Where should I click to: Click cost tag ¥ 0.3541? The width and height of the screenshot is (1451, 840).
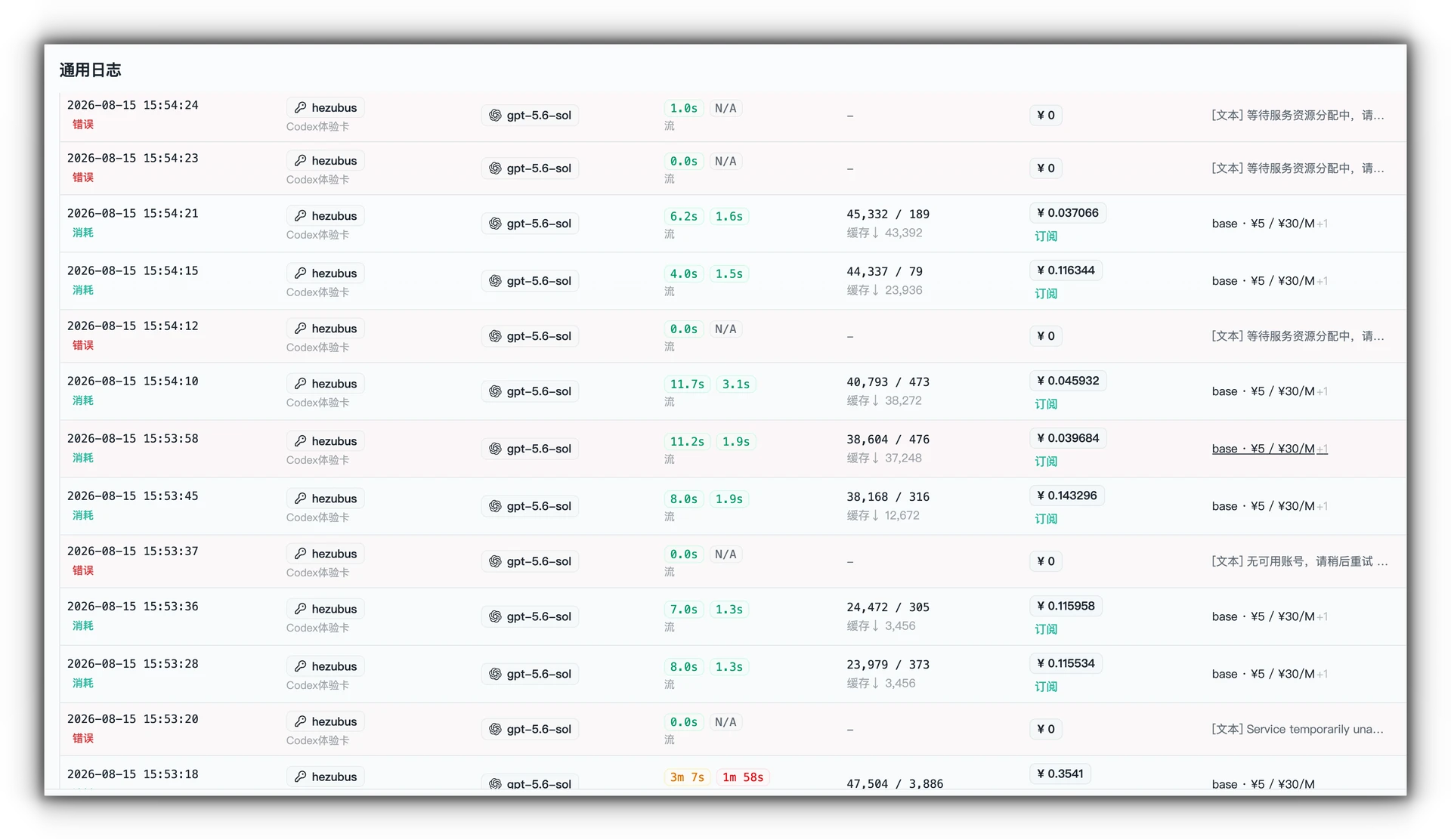point(1060,774)
